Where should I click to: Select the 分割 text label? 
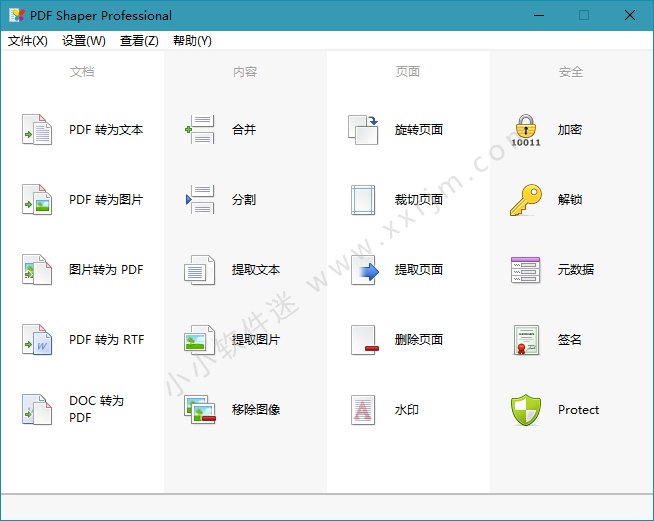pyautogui.click(x=244, y=200)
